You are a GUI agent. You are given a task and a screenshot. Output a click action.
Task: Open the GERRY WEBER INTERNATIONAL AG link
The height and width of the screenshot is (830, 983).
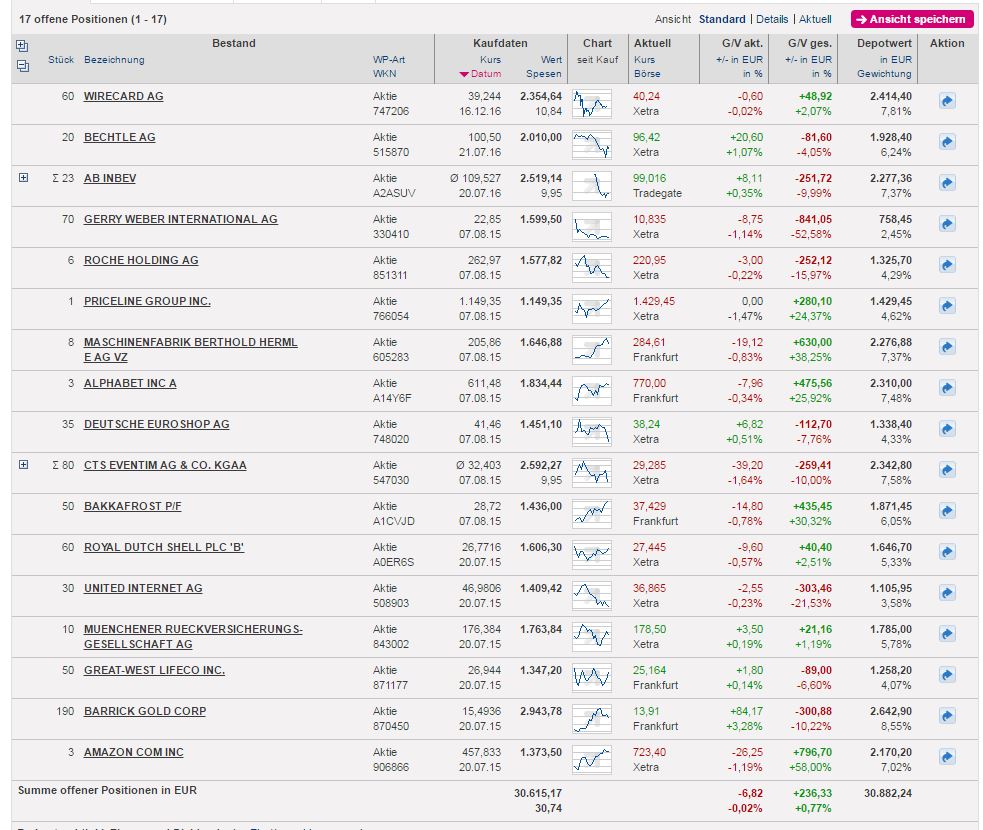tap(180, 219)
